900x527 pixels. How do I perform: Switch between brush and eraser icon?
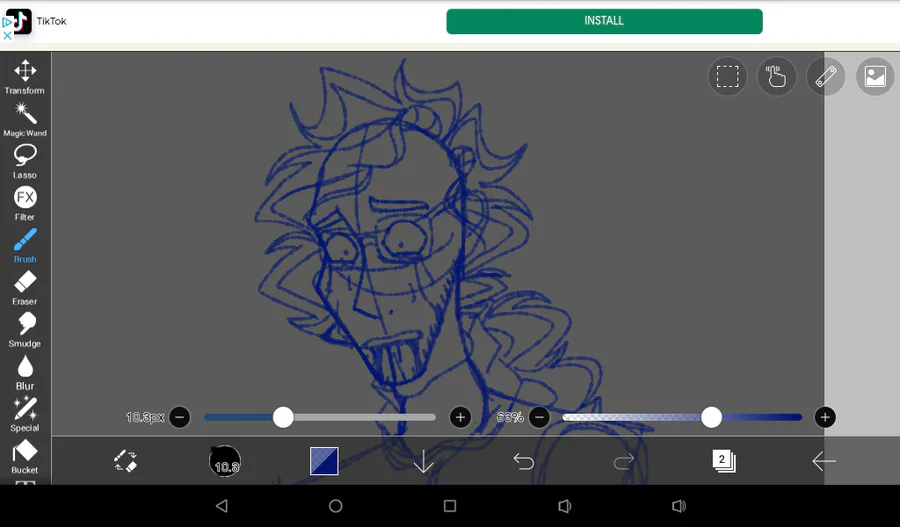click(125, 460)
